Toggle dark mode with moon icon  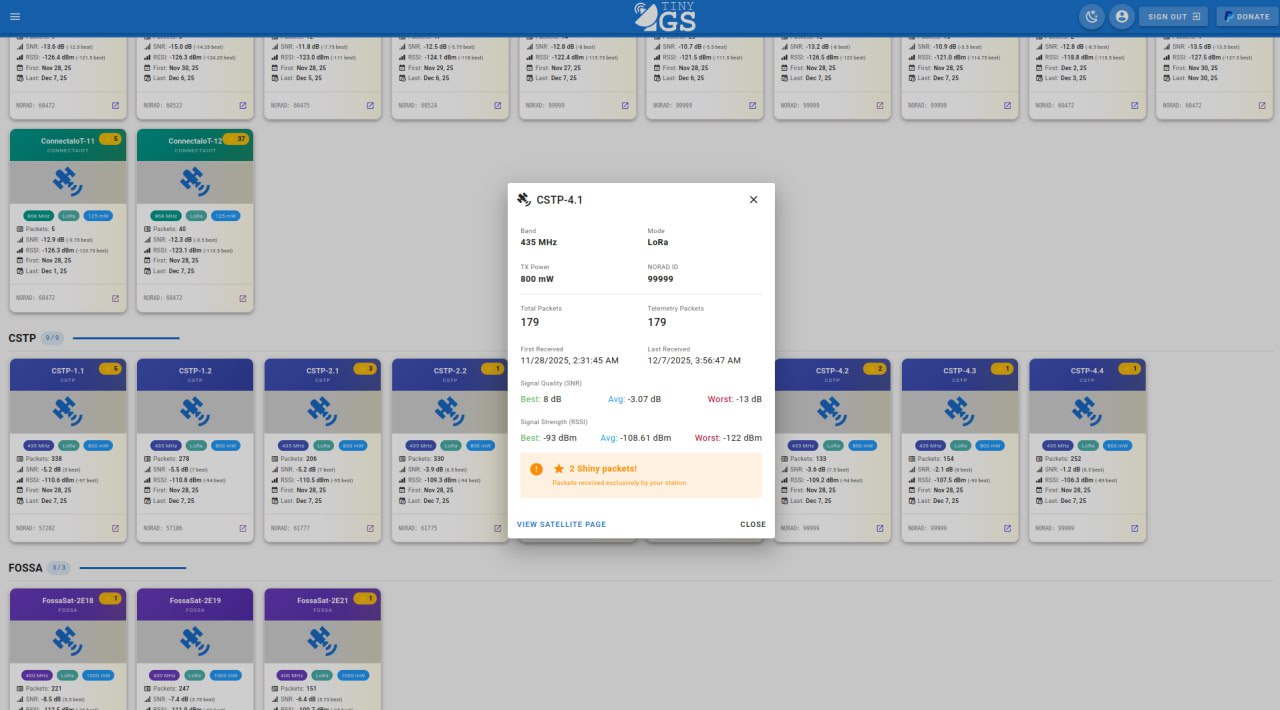tap(1092, 16)
